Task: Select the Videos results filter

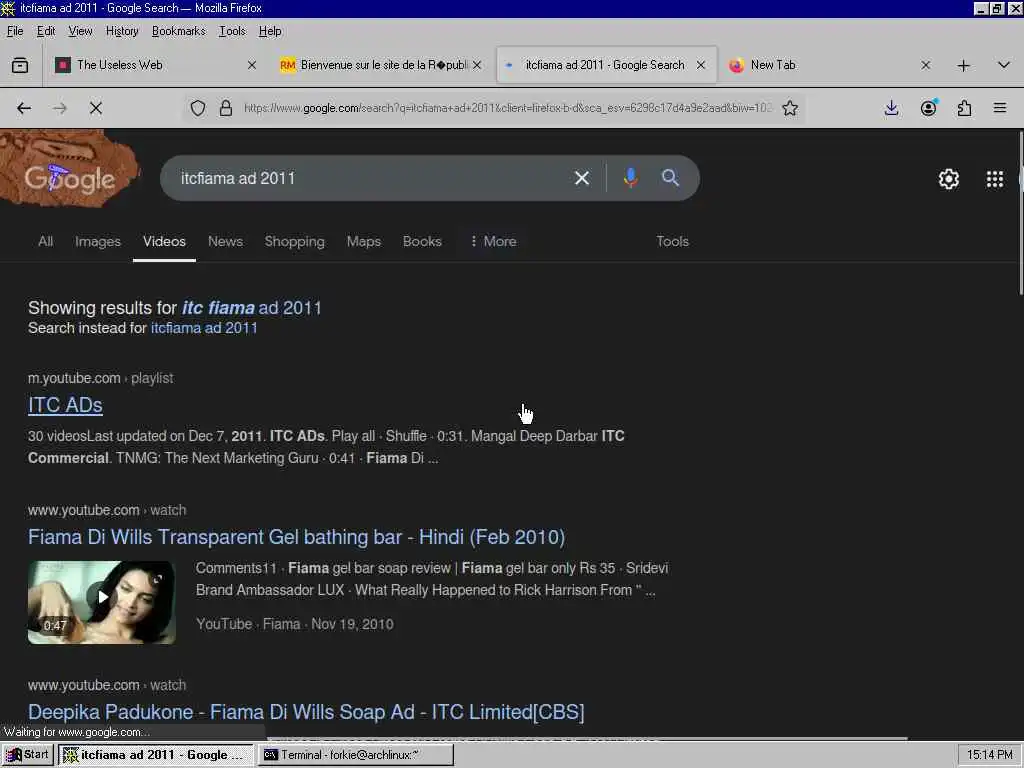Action: click(x=164, y=242)
